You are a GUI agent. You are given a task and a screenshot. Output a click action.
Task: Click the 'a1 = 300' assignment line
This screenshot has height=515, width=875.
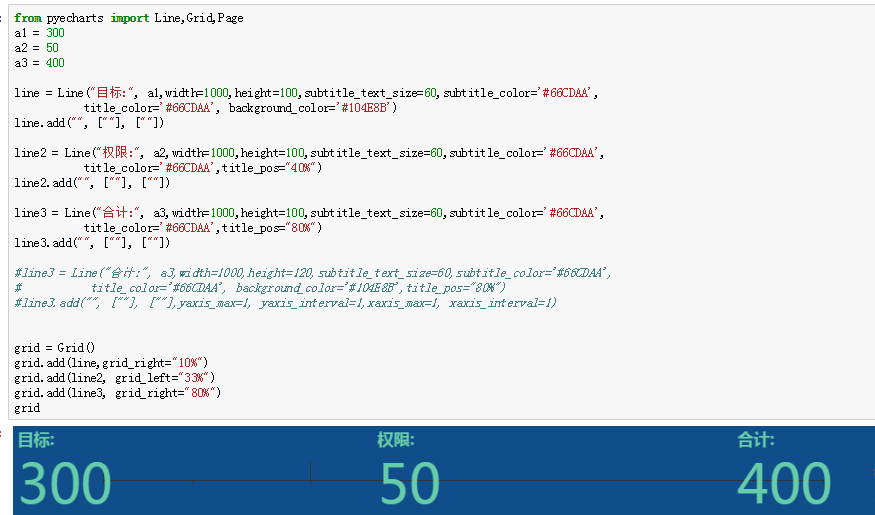tap(40, 33)
